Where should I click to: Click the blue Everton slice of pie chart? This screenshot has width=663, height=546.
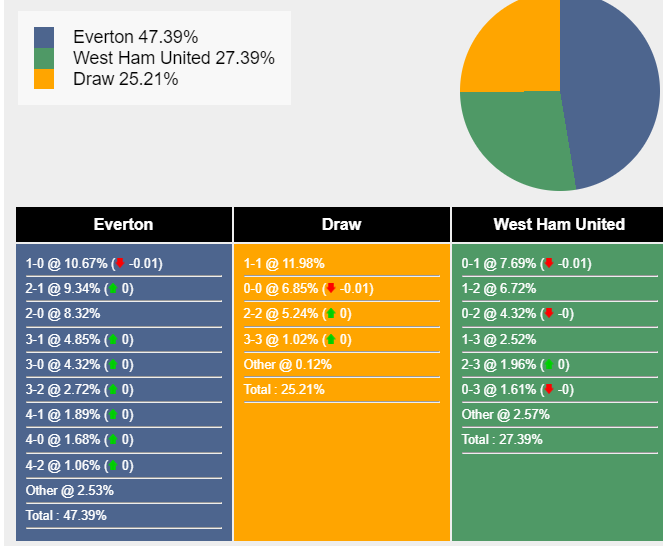pyautogui.click(x=610, y=90)
